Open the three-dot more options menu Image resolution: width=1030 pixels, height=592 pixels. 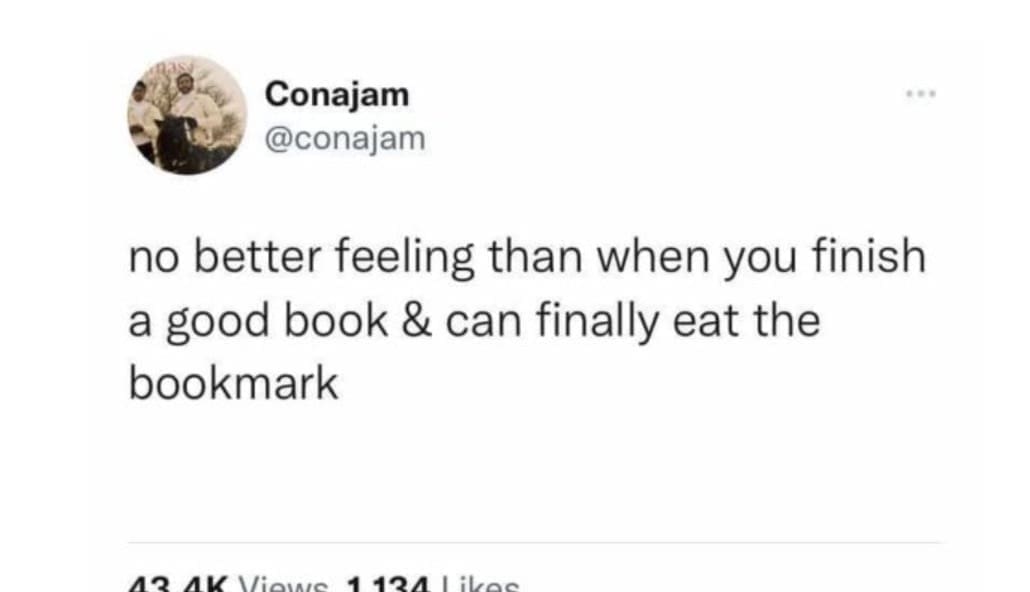click(922, 95)
